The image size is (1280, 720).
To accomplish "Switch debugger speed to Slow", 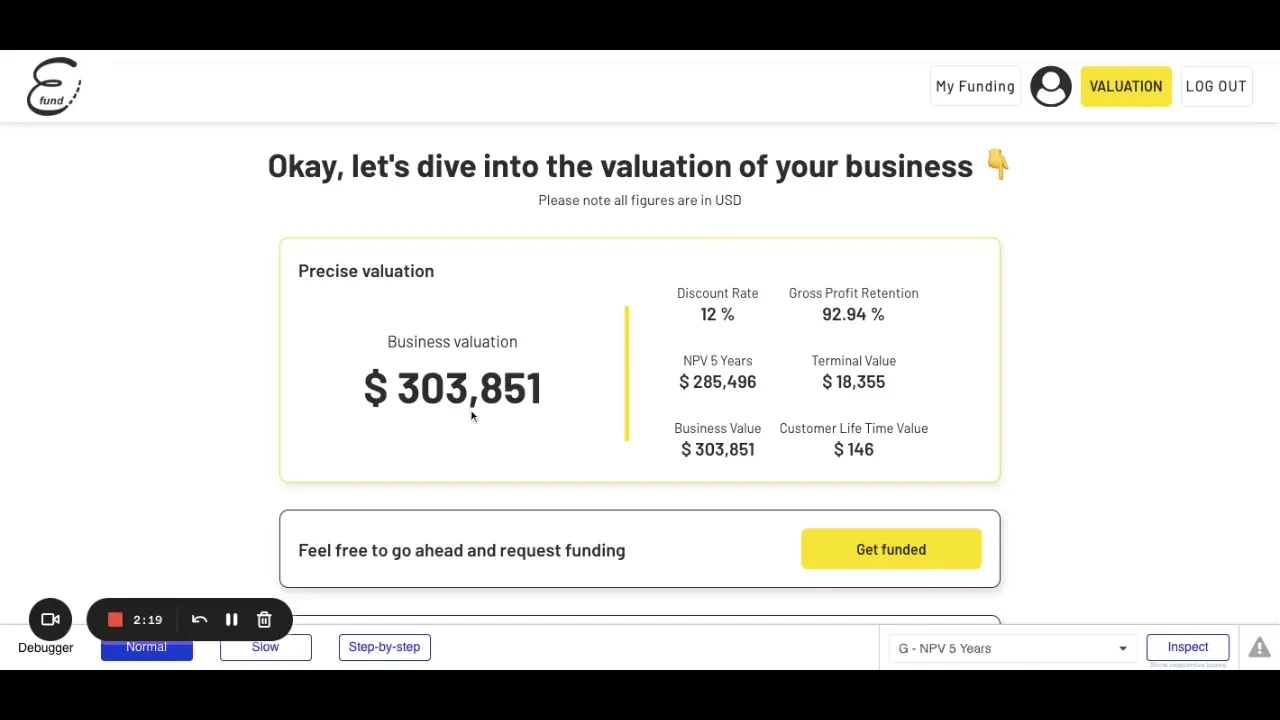I will (x=265, y=647).
